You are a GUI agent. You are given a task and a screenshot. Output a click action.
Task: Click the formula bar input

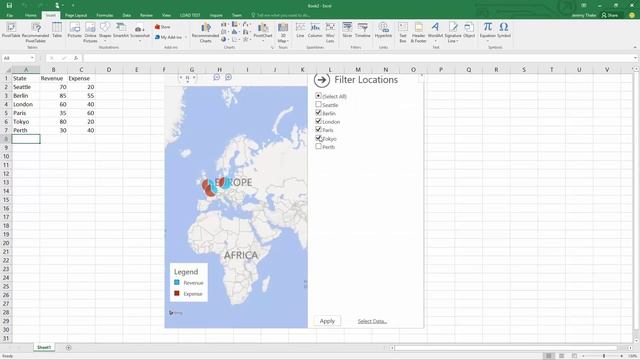point(359,58)
